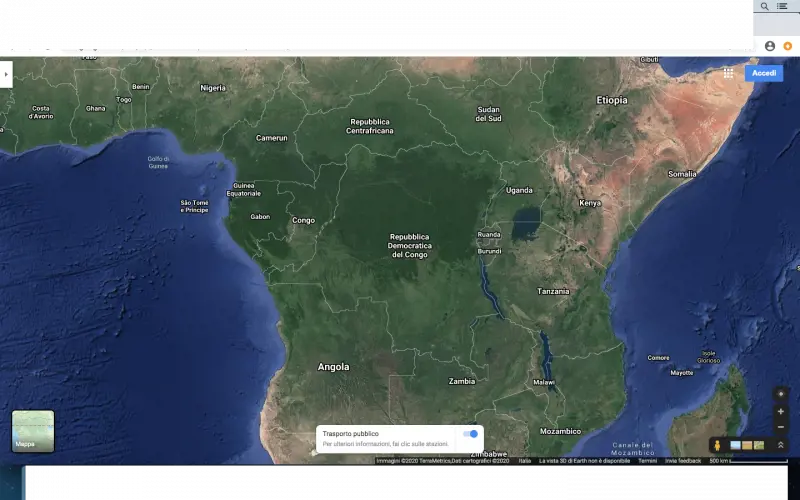This screenshot has height=500, width=800.
Task: Click the Repubblica Democratica del Congo label
Action: pyautogui.click(x=409, y=245)
